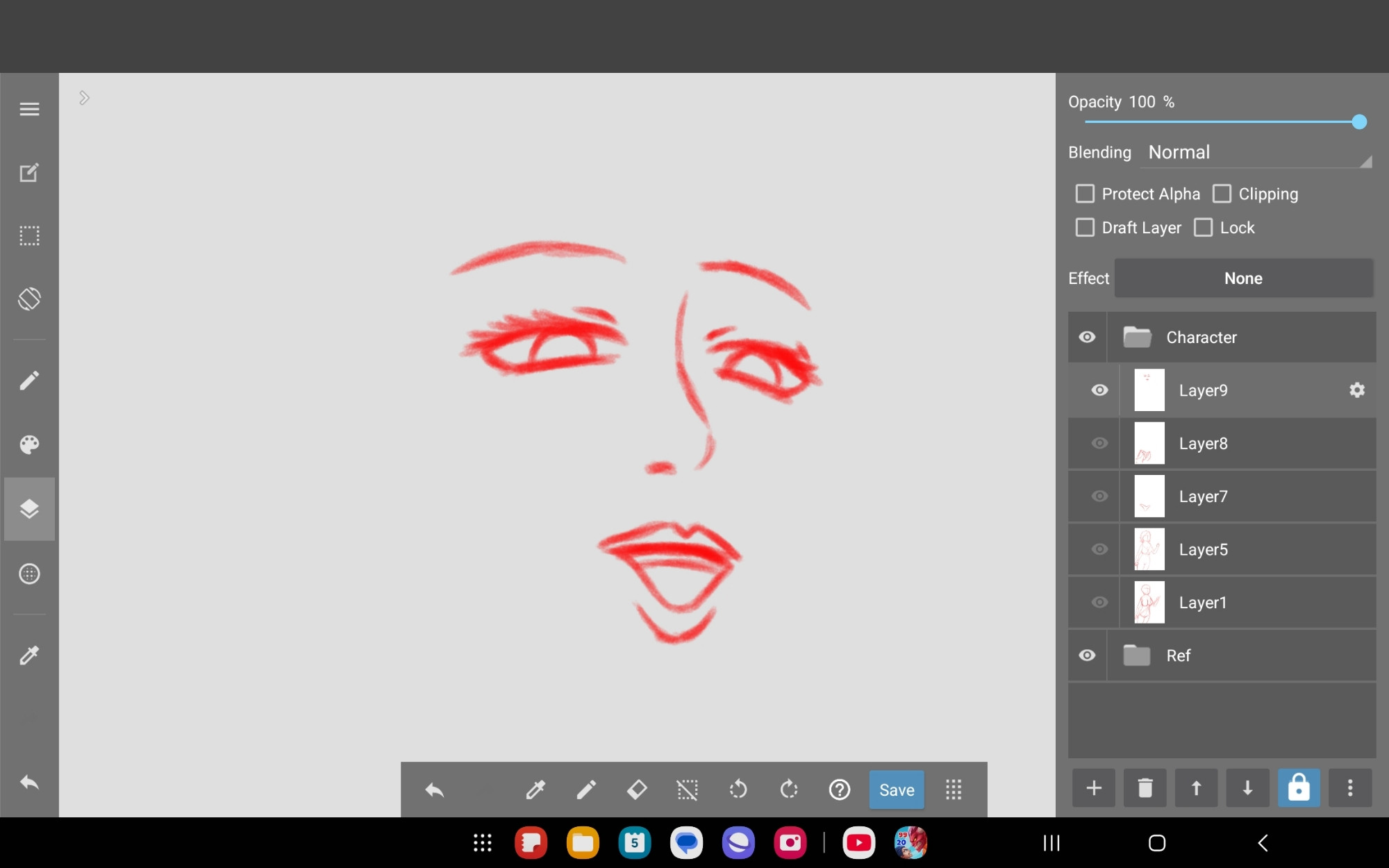Open the canvas rotate tool
The height and width of the screenshot is (868, 1389).
[x=29, y=299]
